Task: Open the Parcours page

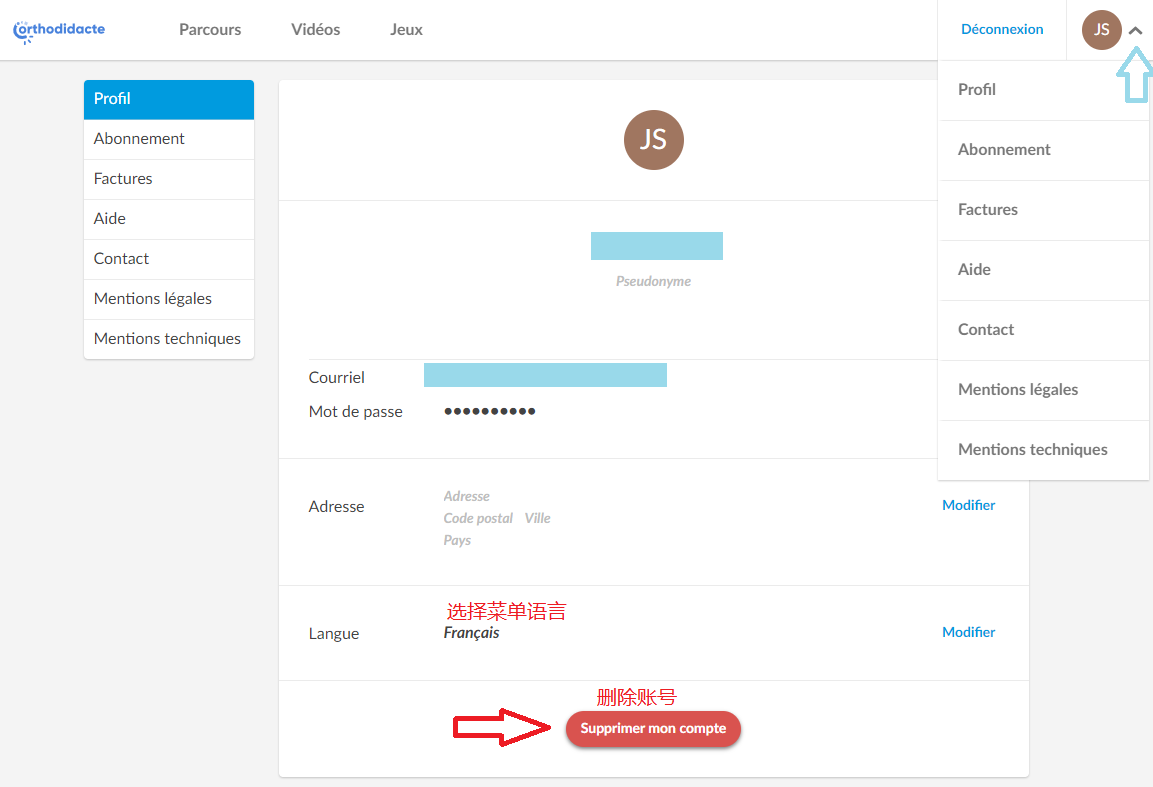Action: [x=210, y=29]
